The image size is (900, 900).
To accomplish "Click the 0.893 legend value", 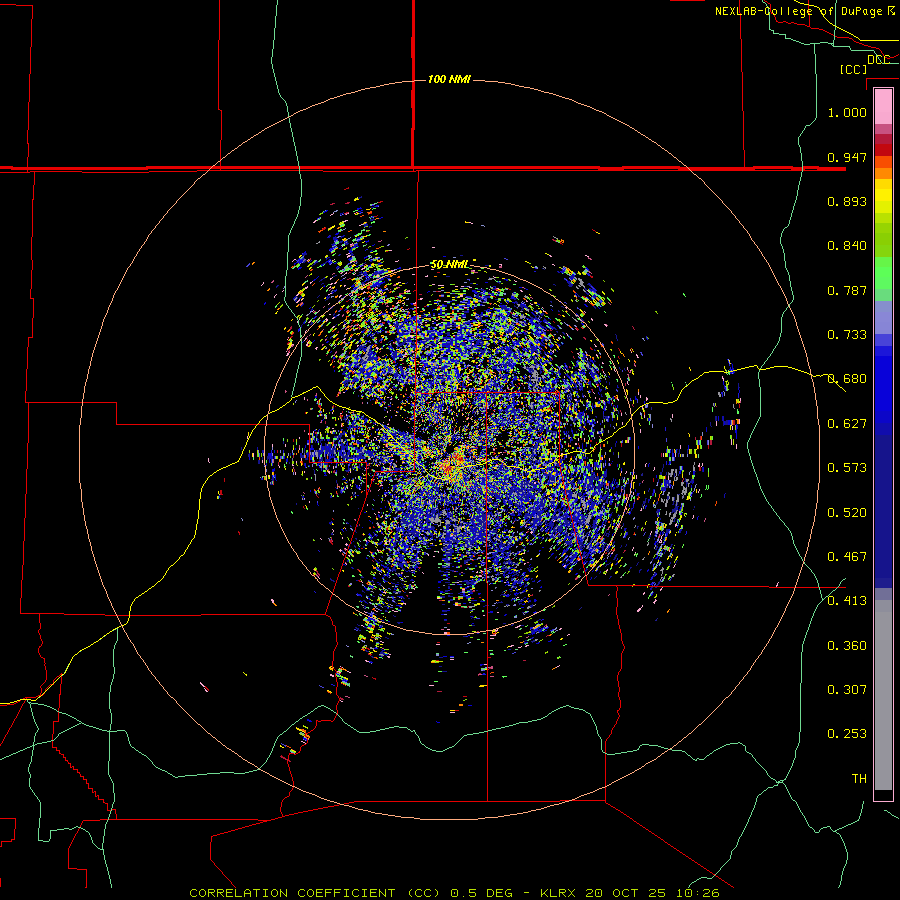I will click(847, 201).
